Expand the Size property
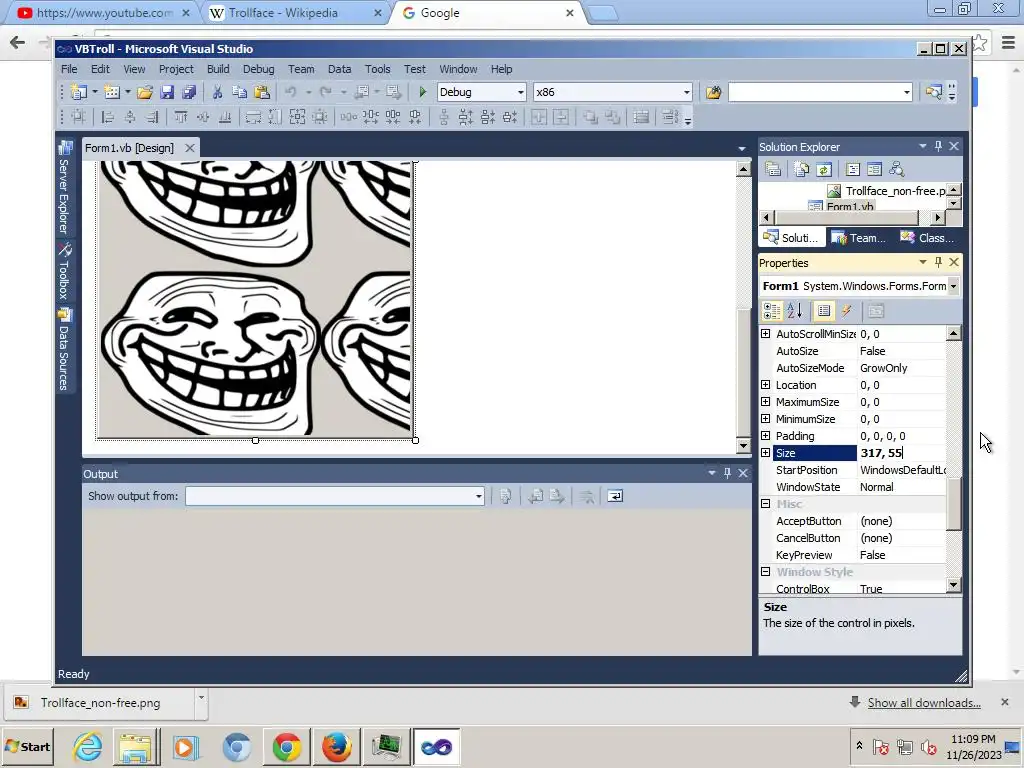This screenshot has height=768, width=1024. [765, 453]
